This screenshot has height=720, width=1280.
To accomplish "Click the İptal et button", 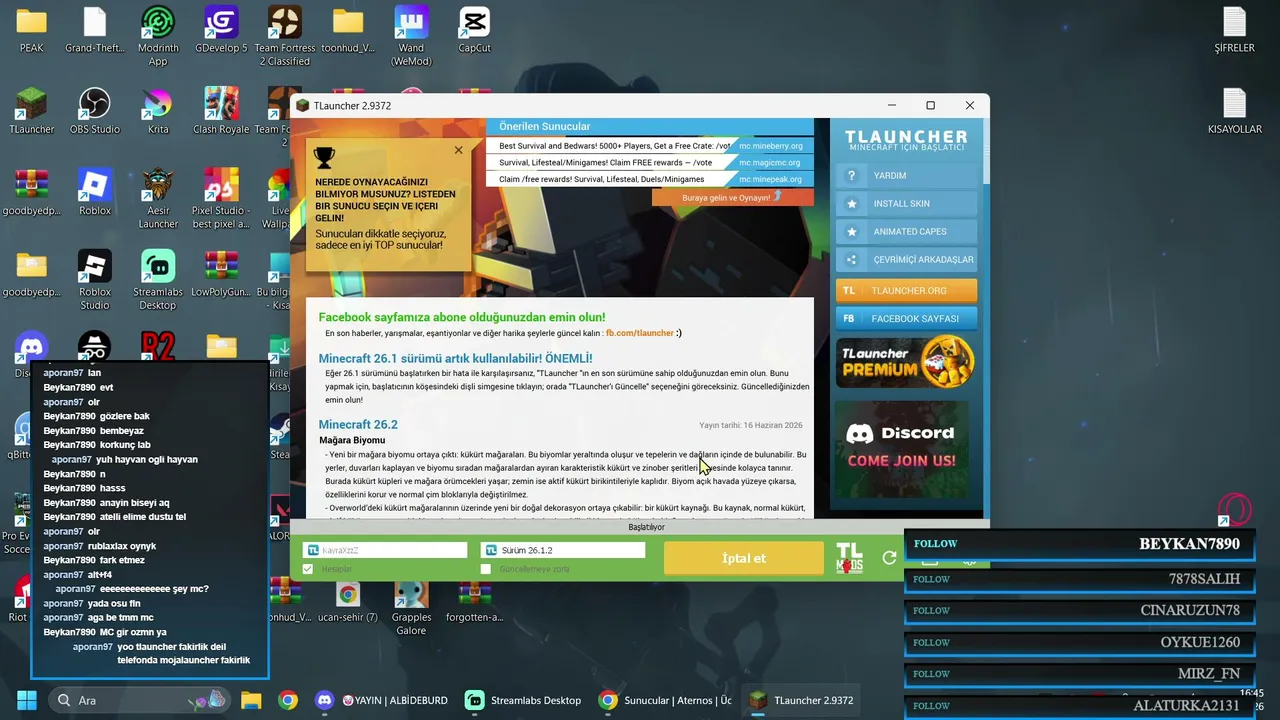I will click(x=744, y=558).
